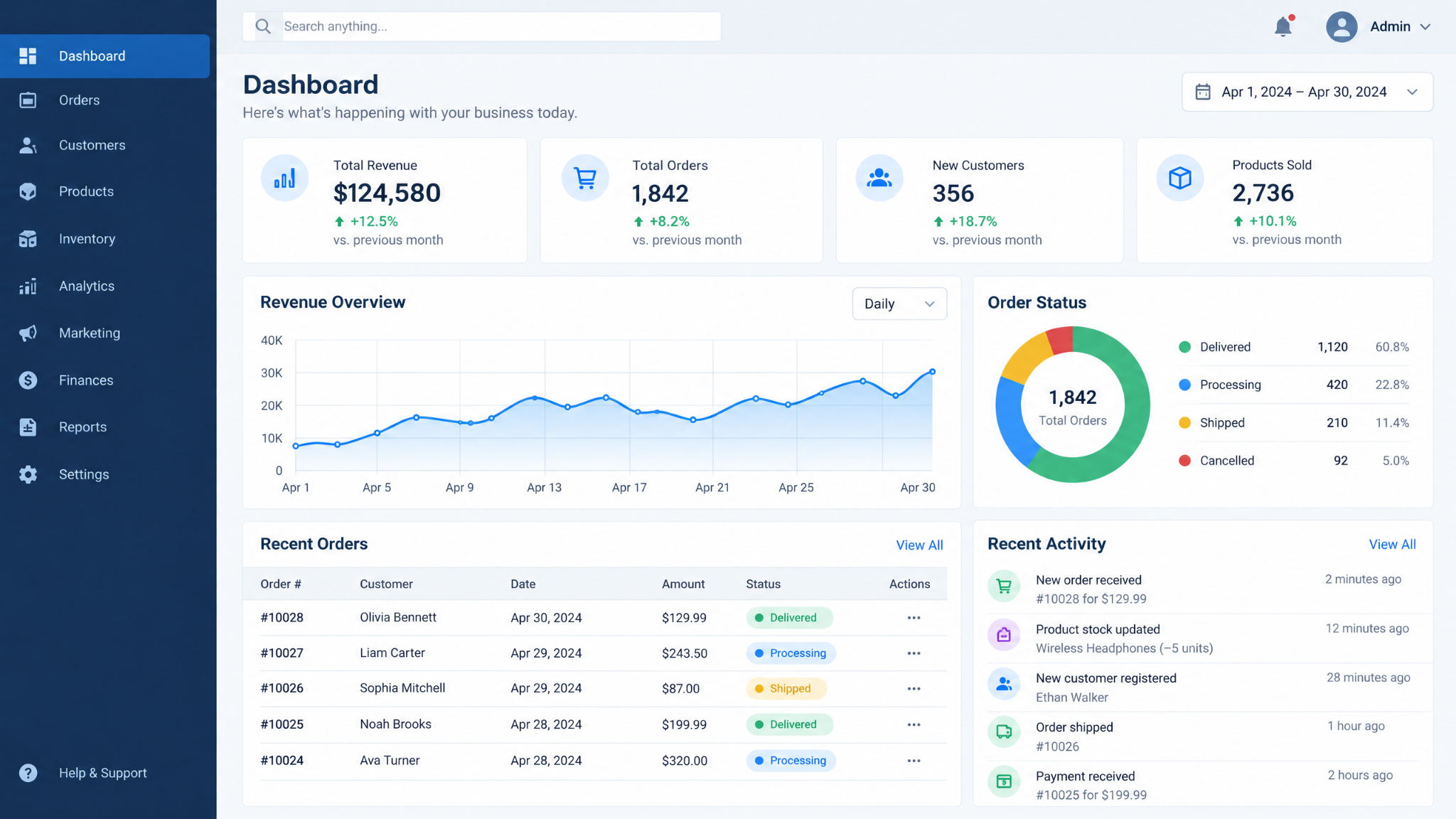Expand the Apr 2024 date range picker
This screenshot has width=1456, height=819.
[1307, 92]
